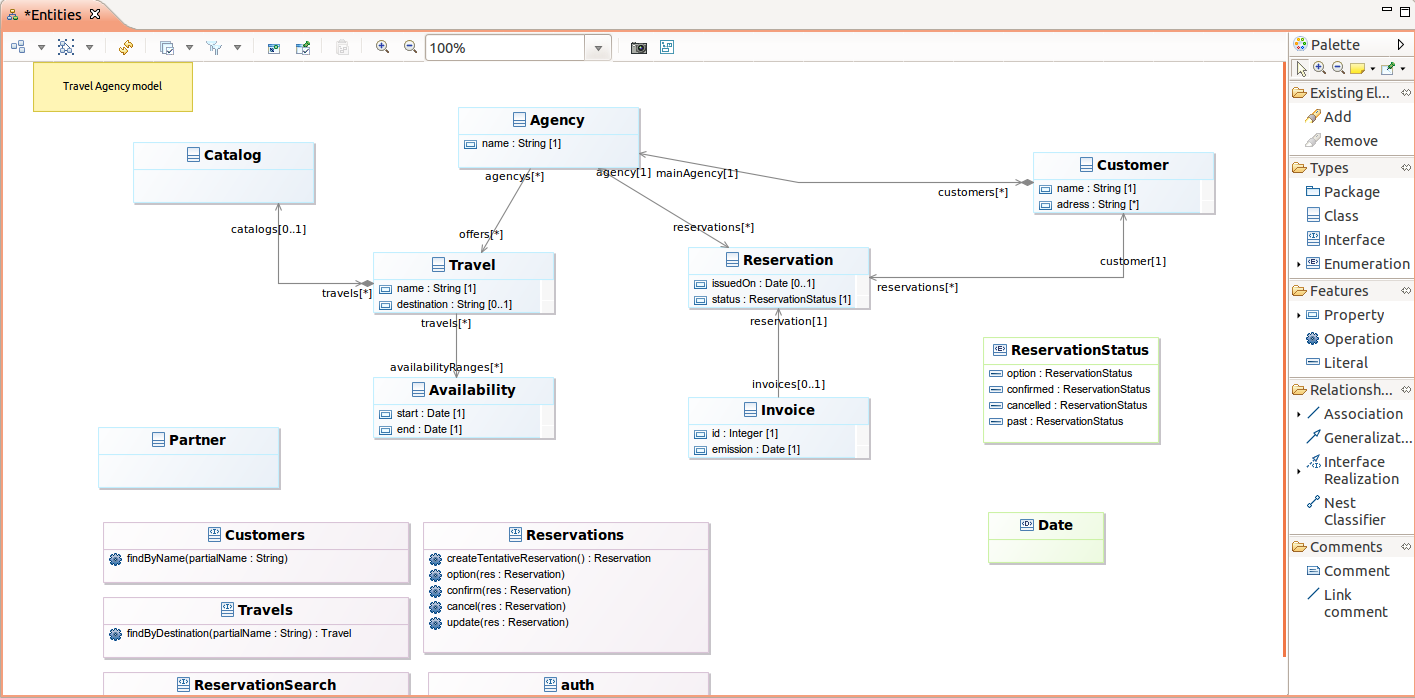The width and height of the screenshot is (1415, 698).
Task: Switch to the *Entities editor tab
Action: point(53,15)
